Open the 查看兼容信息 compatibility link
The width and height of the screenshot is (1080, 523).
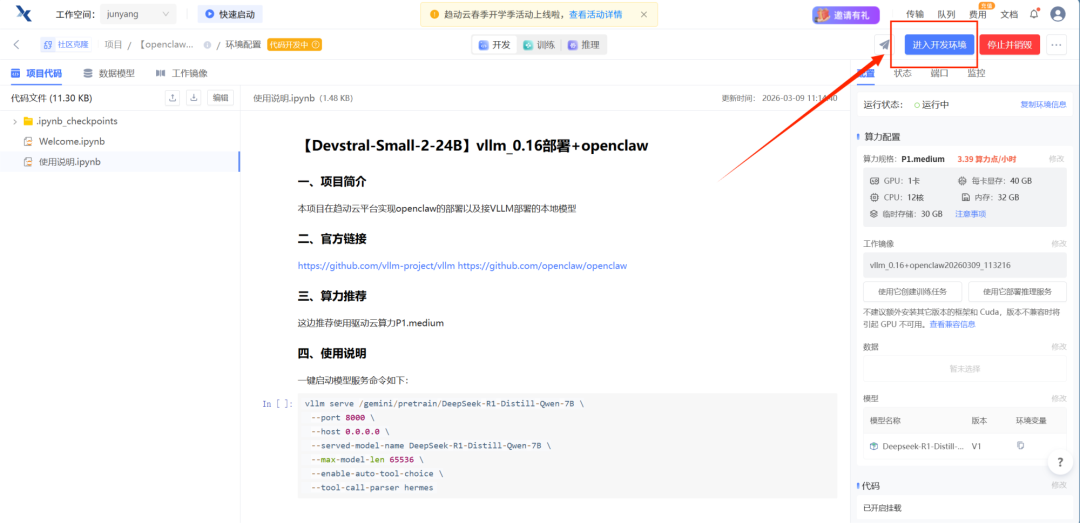(x=953, y=324)
